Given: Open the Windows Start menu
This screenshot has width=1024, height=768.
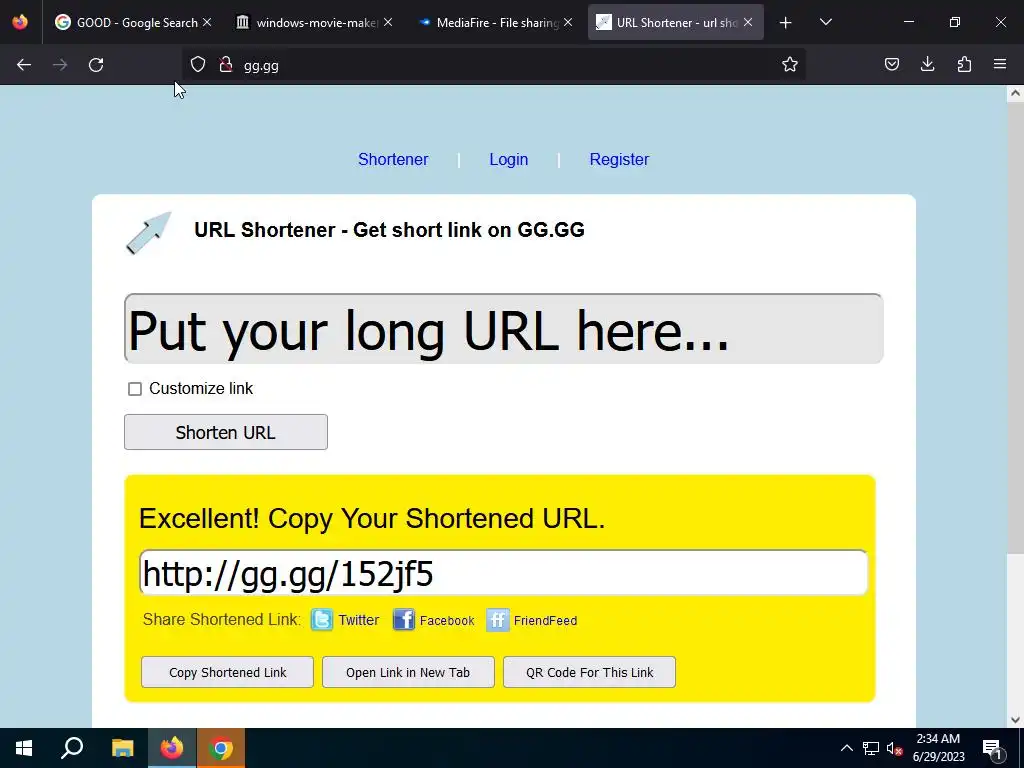Looking at the screenshot, I should click(x=24, y=748).
